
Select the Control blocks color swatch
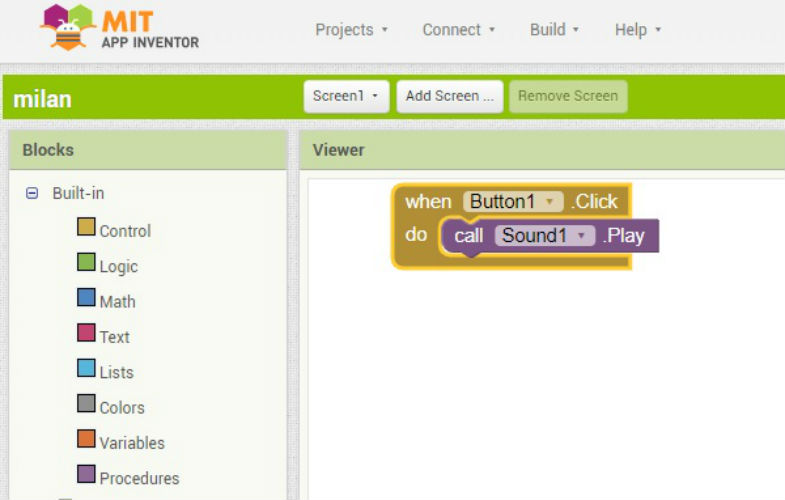(86, 226)
